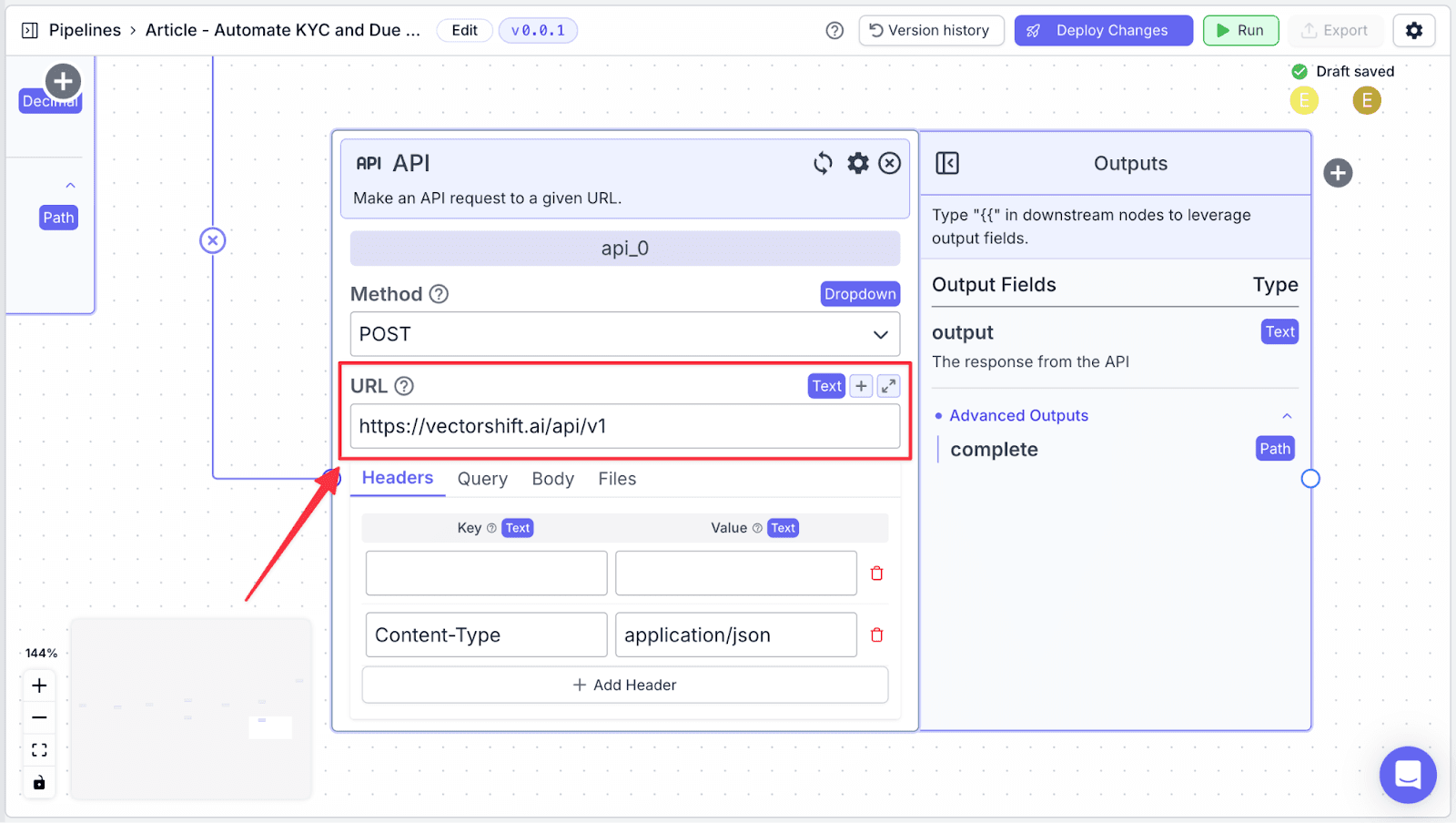
Task: Click the Content-Type key field
Action: [x=487, y=635]
